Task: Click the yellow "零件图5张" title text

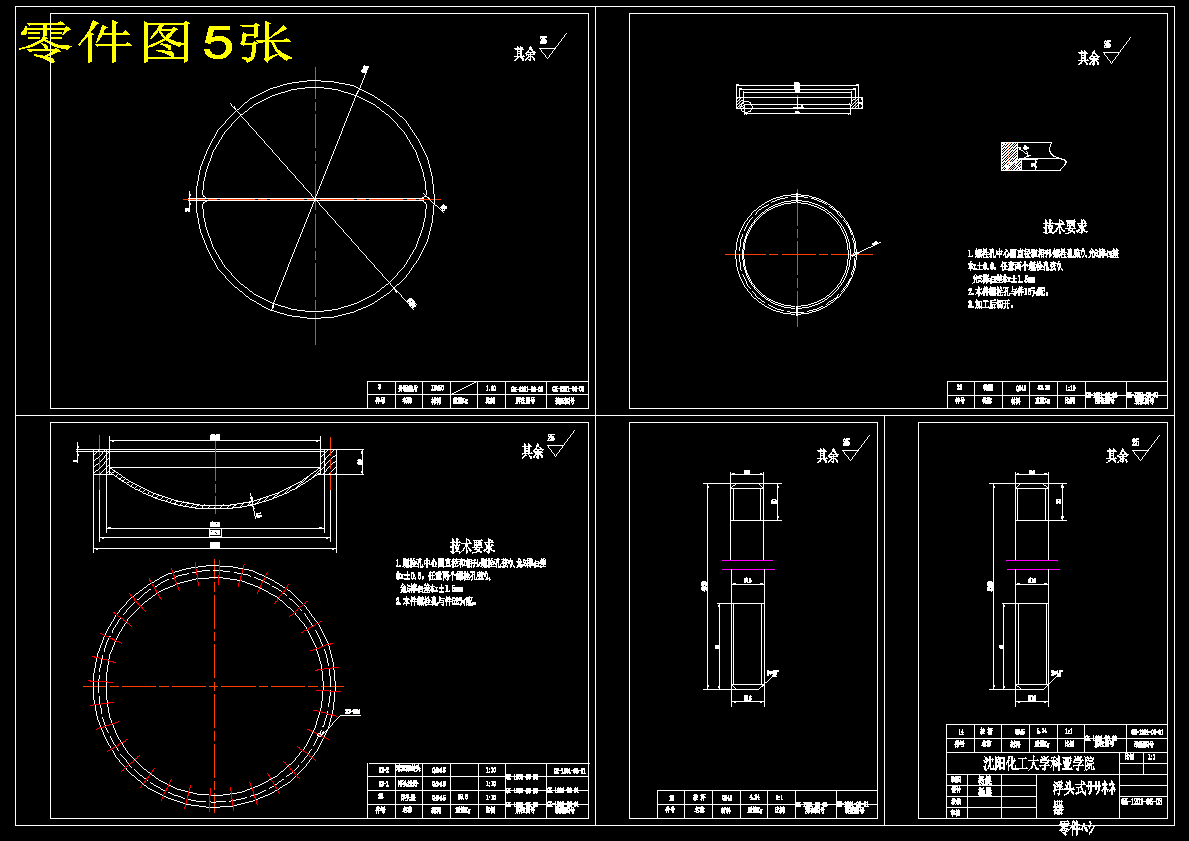Action: [x=155, y=42]
